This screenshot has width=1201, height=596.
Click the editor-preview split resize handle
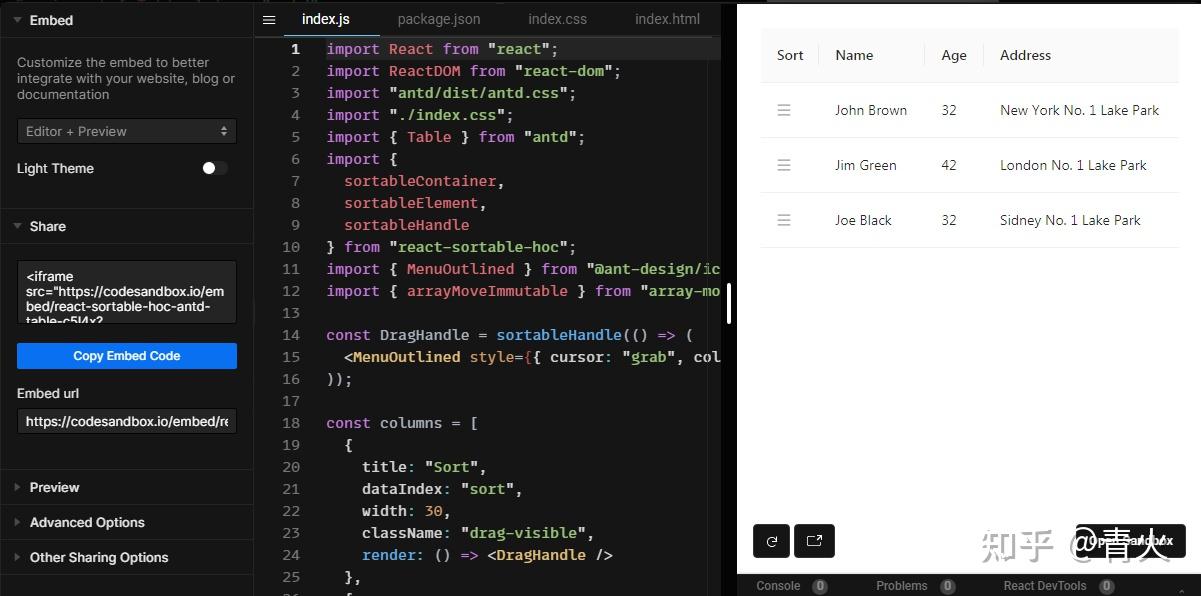tap(729, 303)
